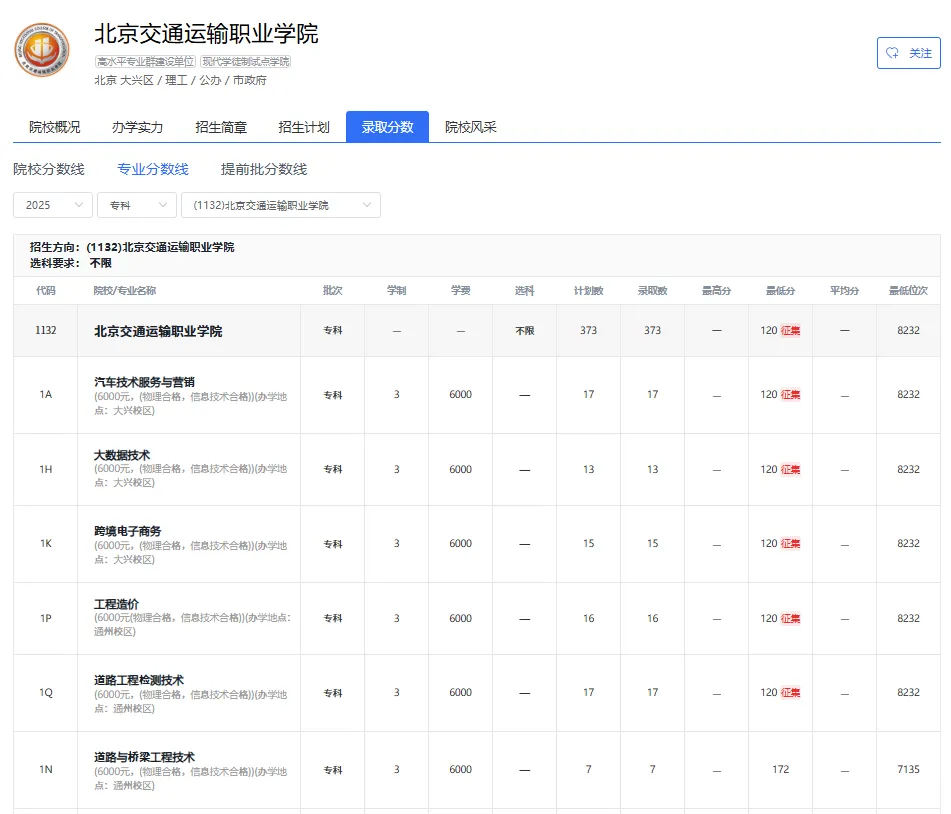This screenshot has height=814, width=951.
Task: Expand the (1132)北京交通运输职业学院 dropdown
Action: coord(281,205)
